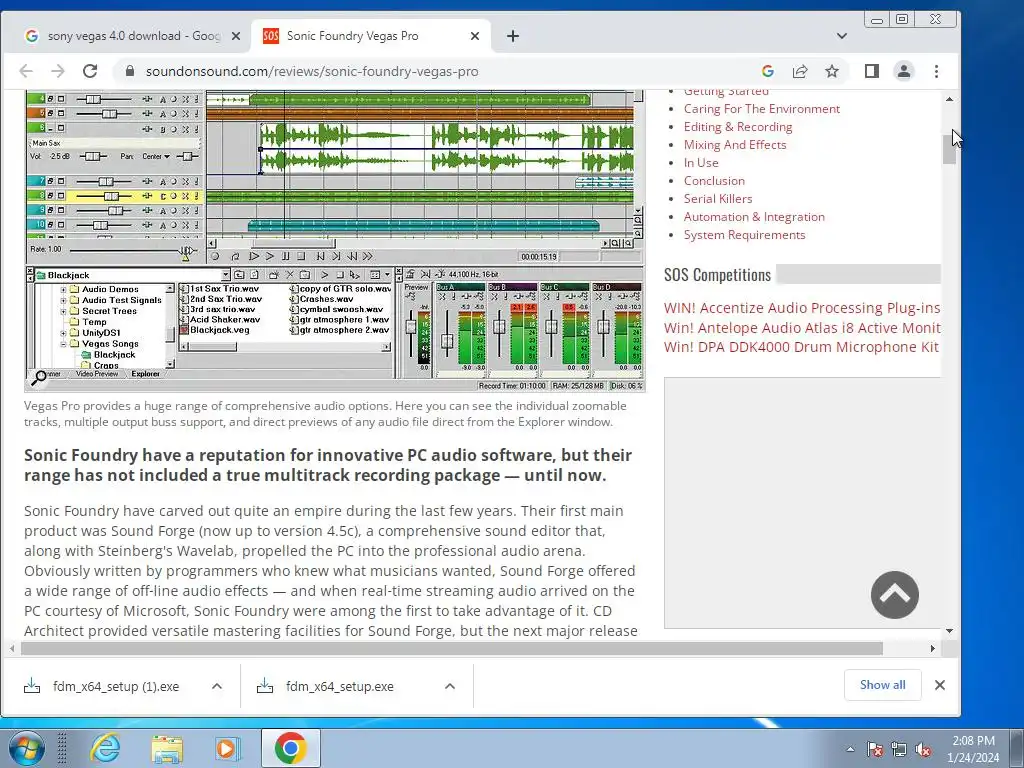
Task: Click the horizontal scrollbar left arrow
Action: point(12,648)
